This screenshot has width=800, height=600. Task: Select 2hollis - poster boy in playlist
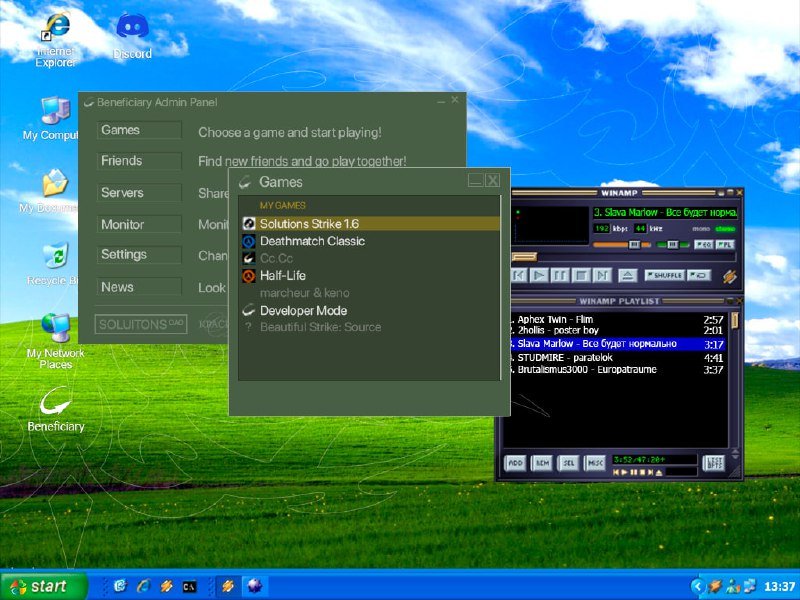616,331
